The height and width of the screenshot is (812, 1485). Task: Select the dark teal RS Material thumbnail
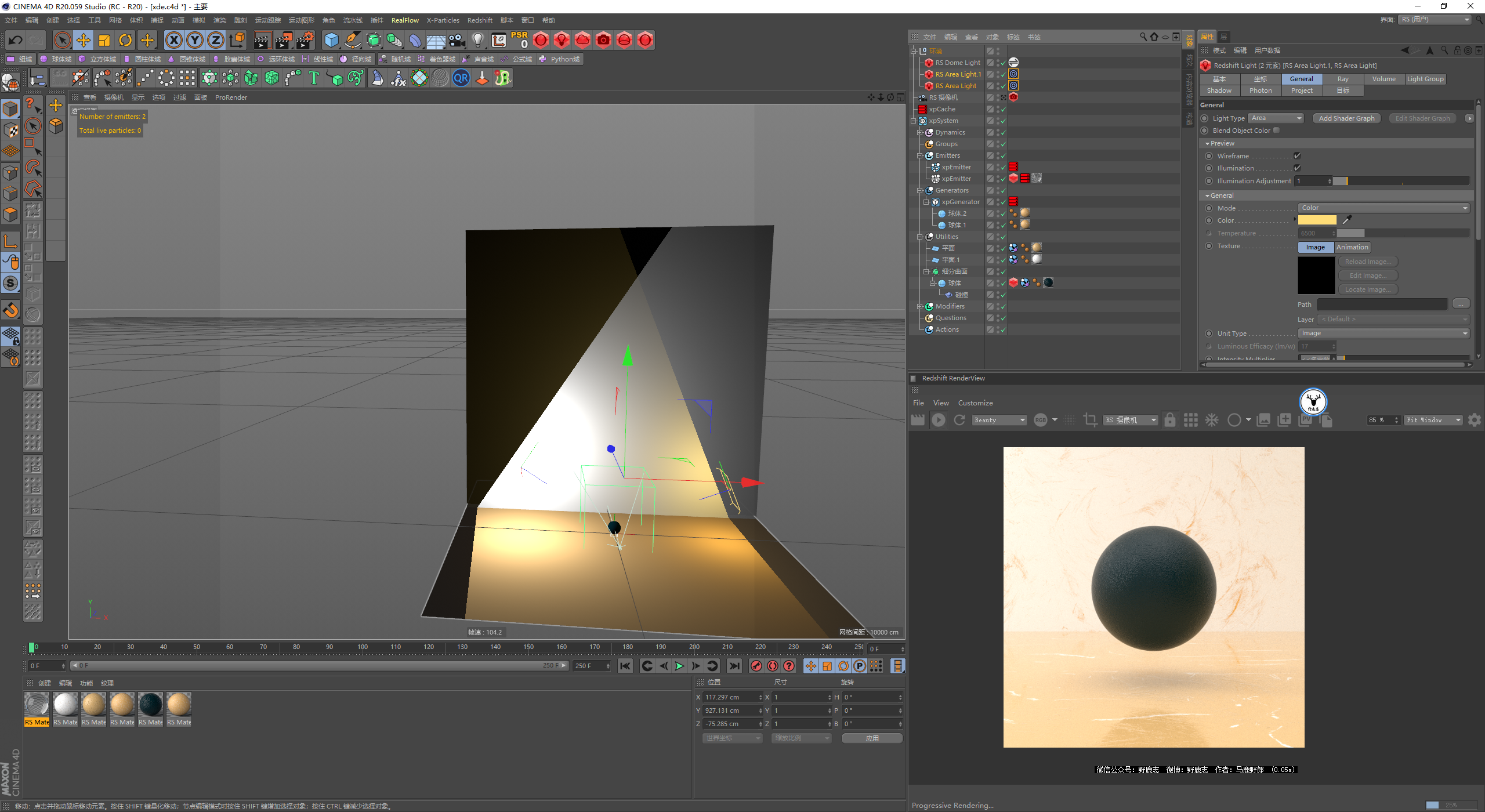150,705
